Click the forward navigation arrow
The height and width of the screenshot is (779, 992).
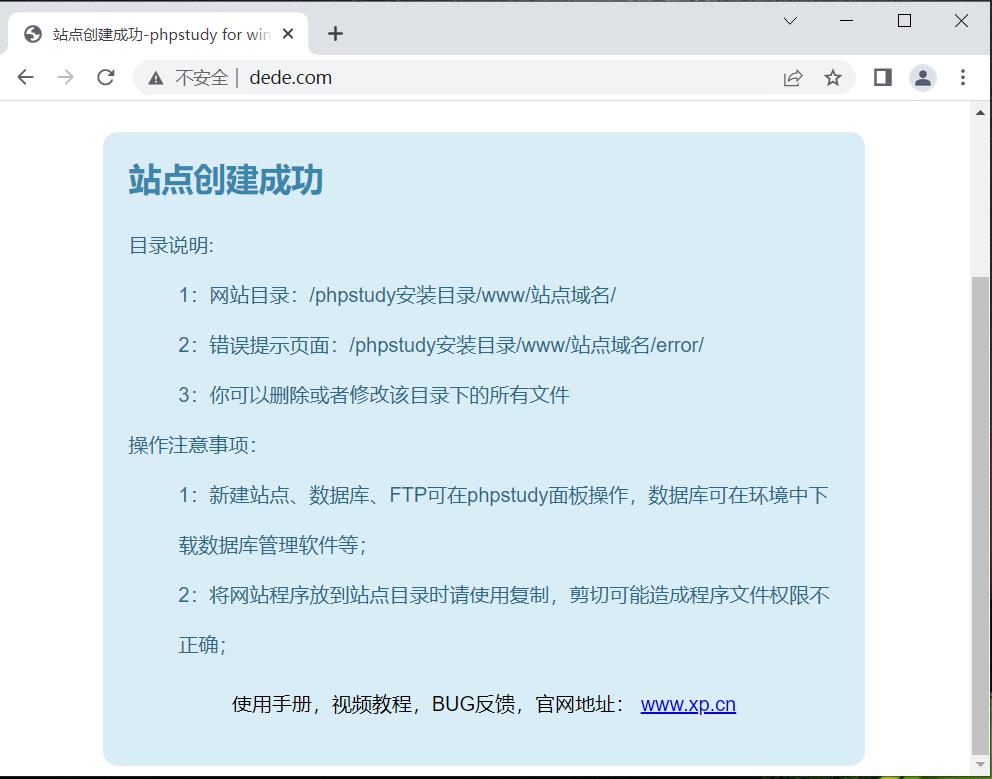coord(65,77)
